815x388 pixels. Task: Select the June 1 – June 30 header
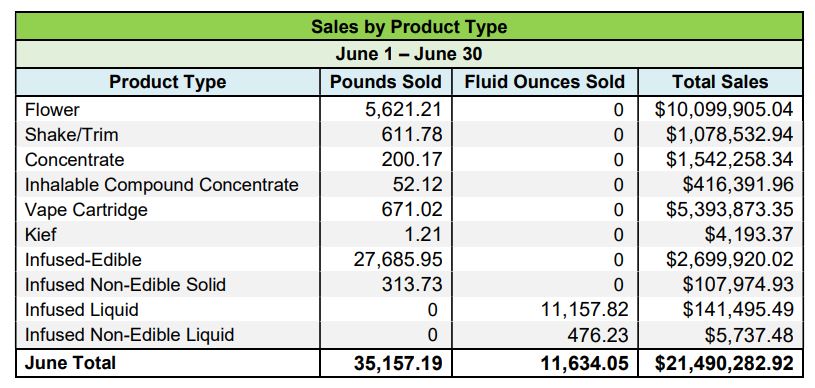coord(409,54)
